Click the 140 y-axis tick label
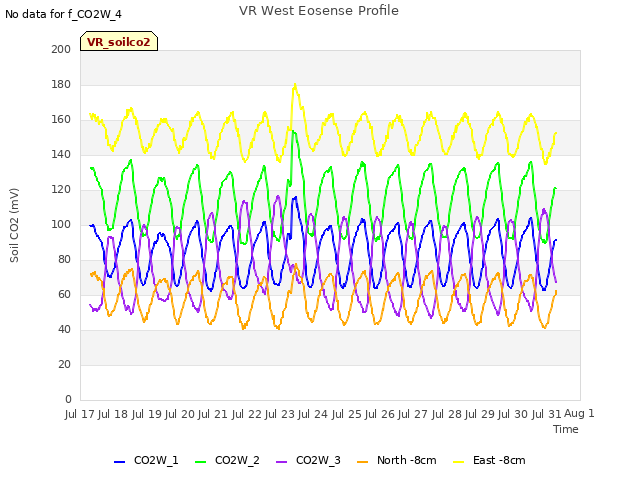The image size is (640, 480). click(61, 154)
